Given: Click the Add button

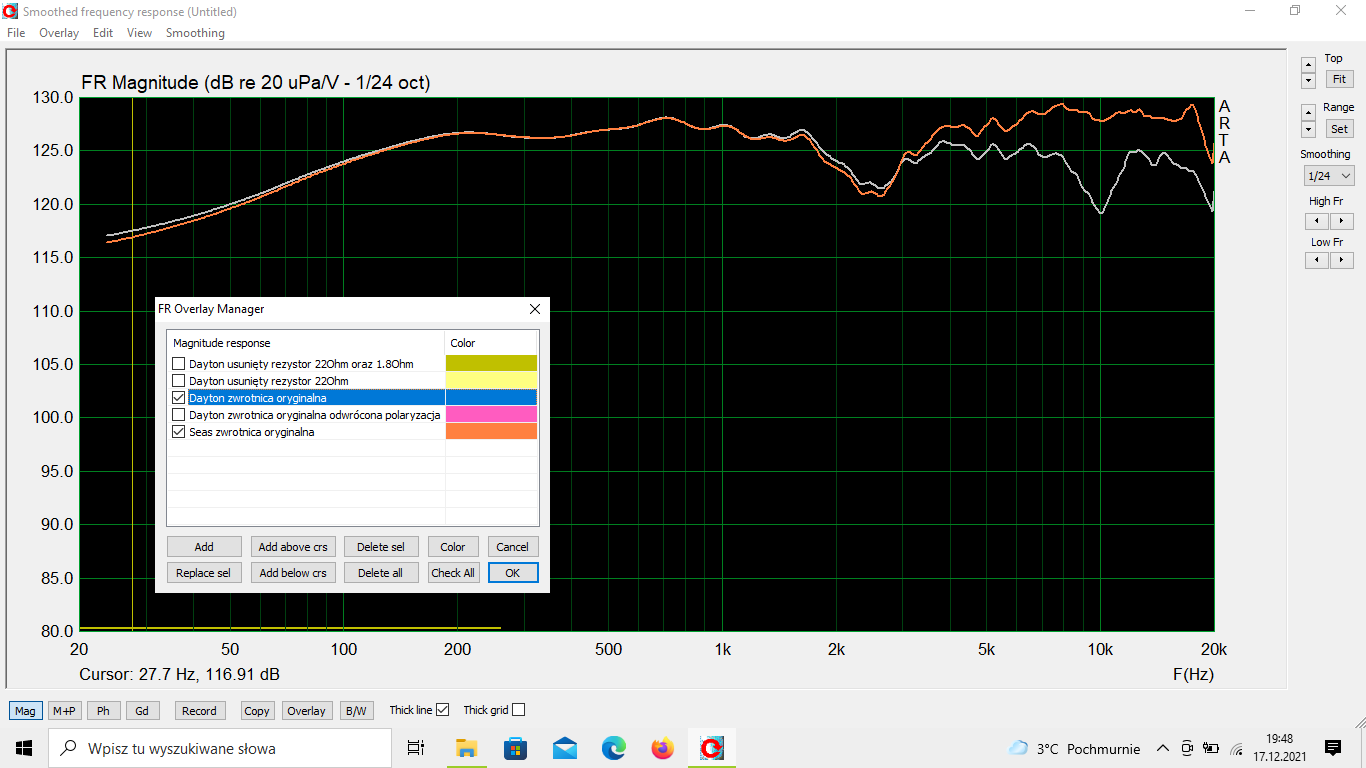Looking at the screenshot, I should coord(204,547).
